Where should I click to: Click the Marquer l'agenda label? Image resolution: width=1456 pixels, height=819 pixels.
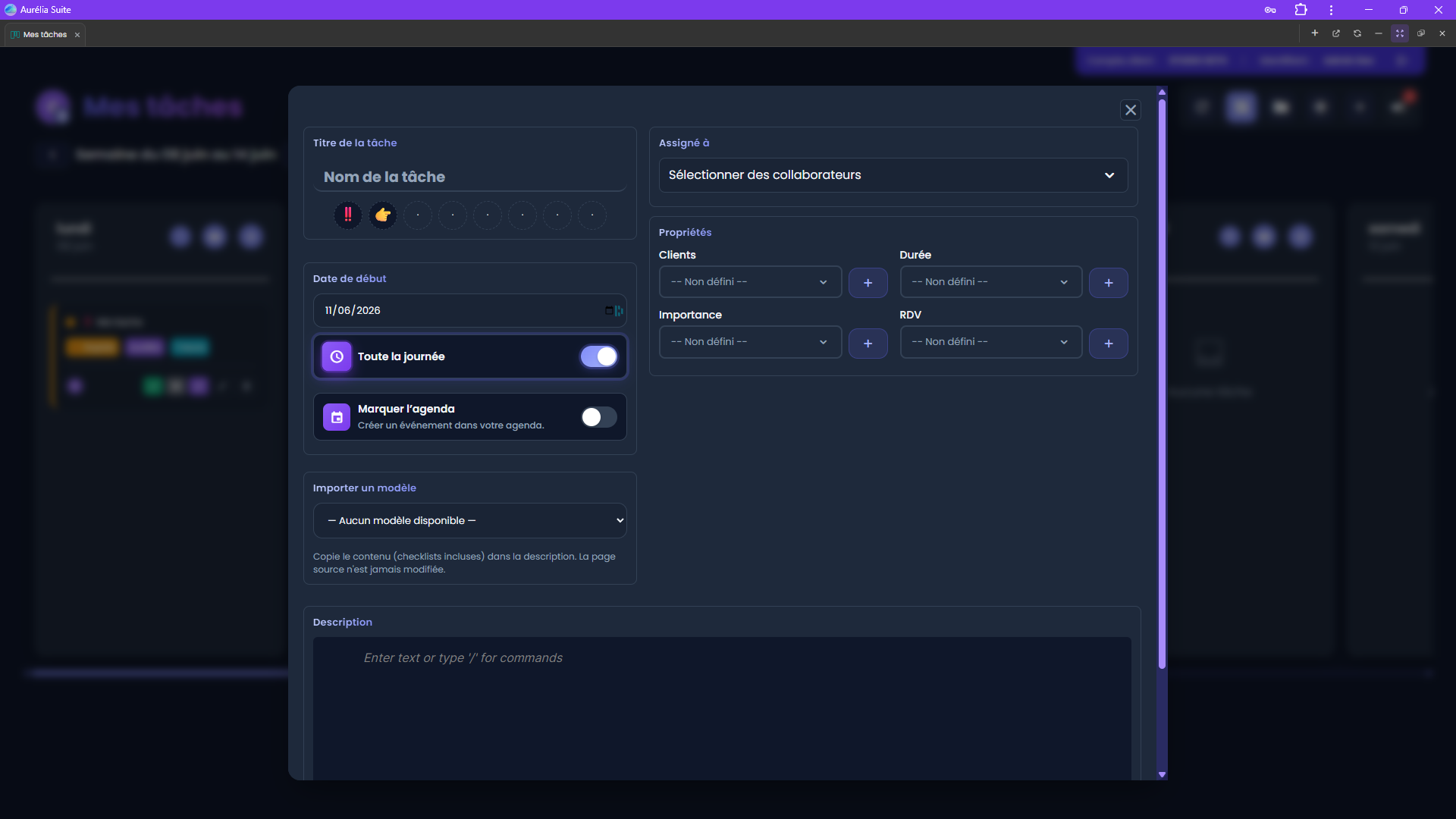(x=406, y=409)
